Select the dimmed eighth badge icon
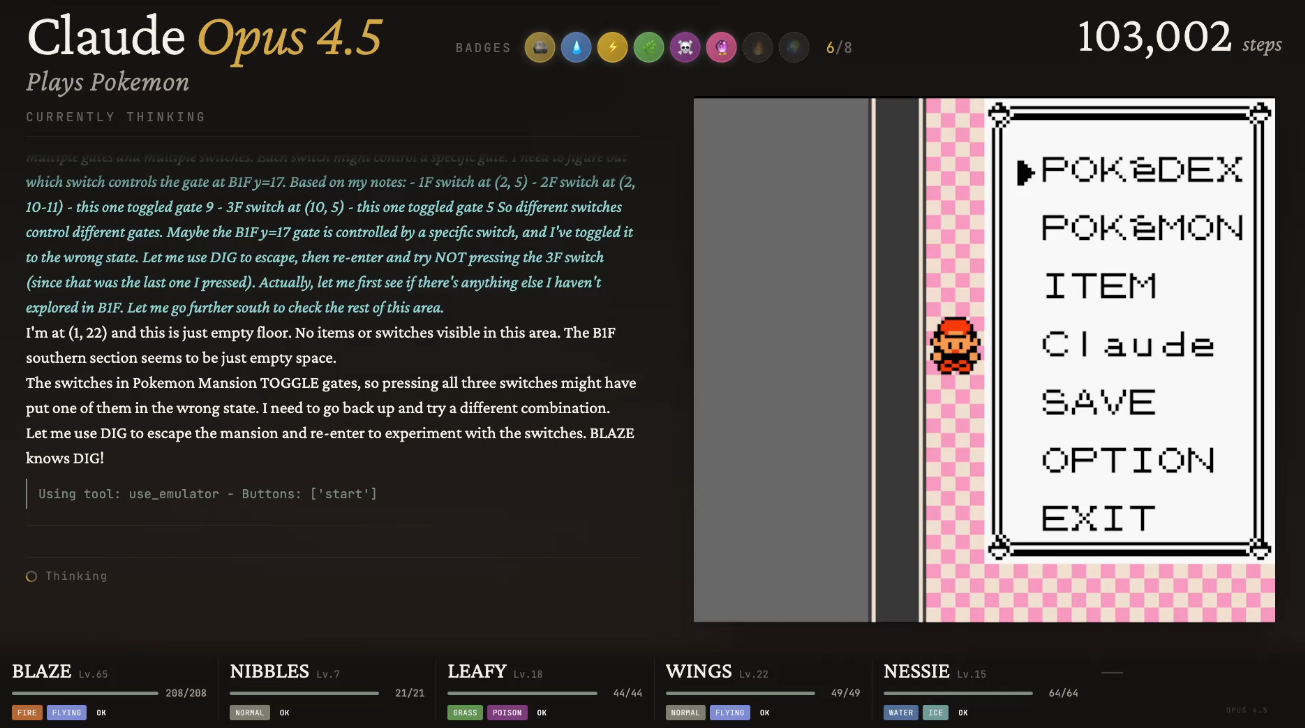This screenshot has height=728, width=1305. 794,47
